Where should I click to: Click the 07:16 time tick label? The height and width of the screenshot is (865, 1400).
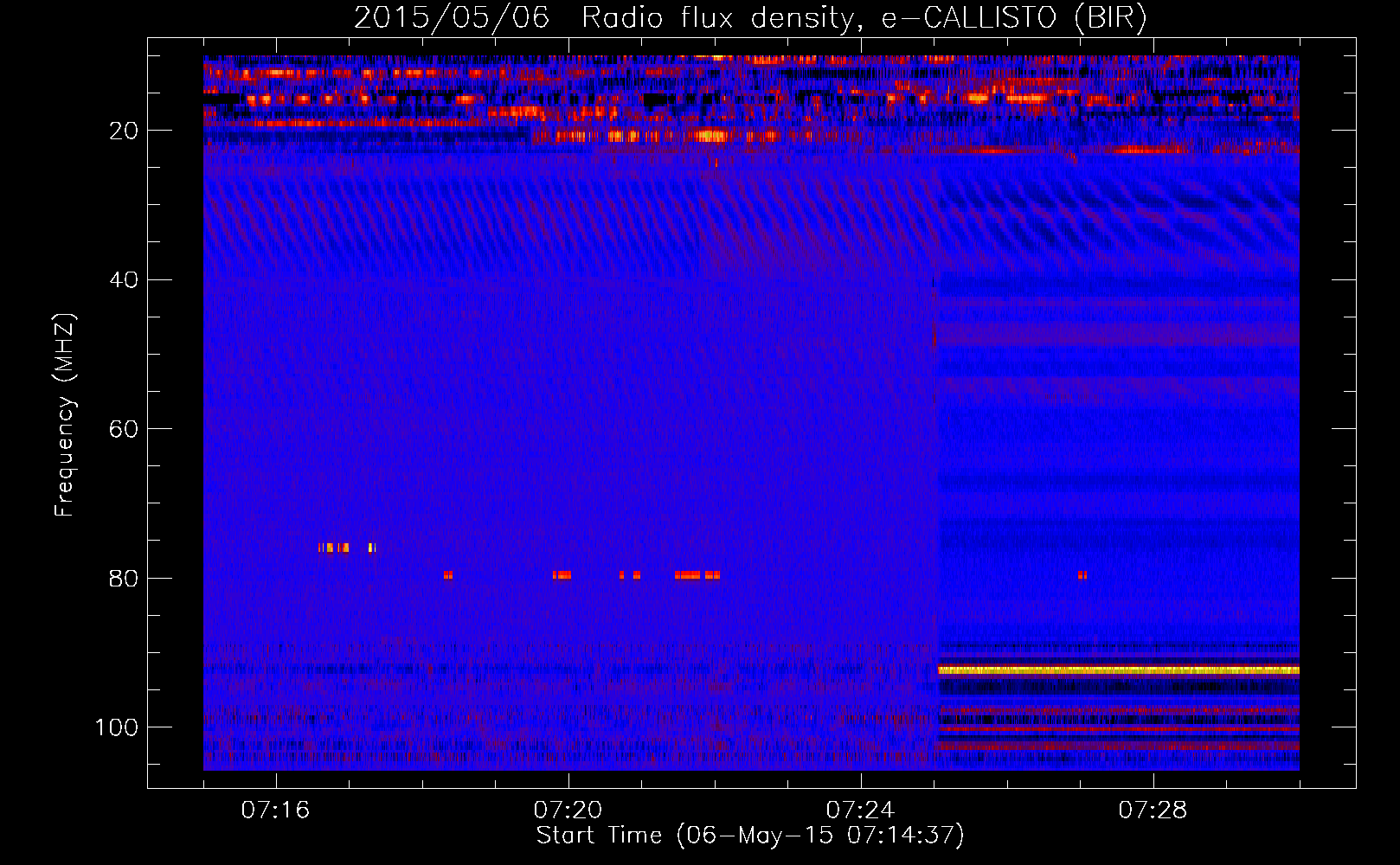point(275,811)
